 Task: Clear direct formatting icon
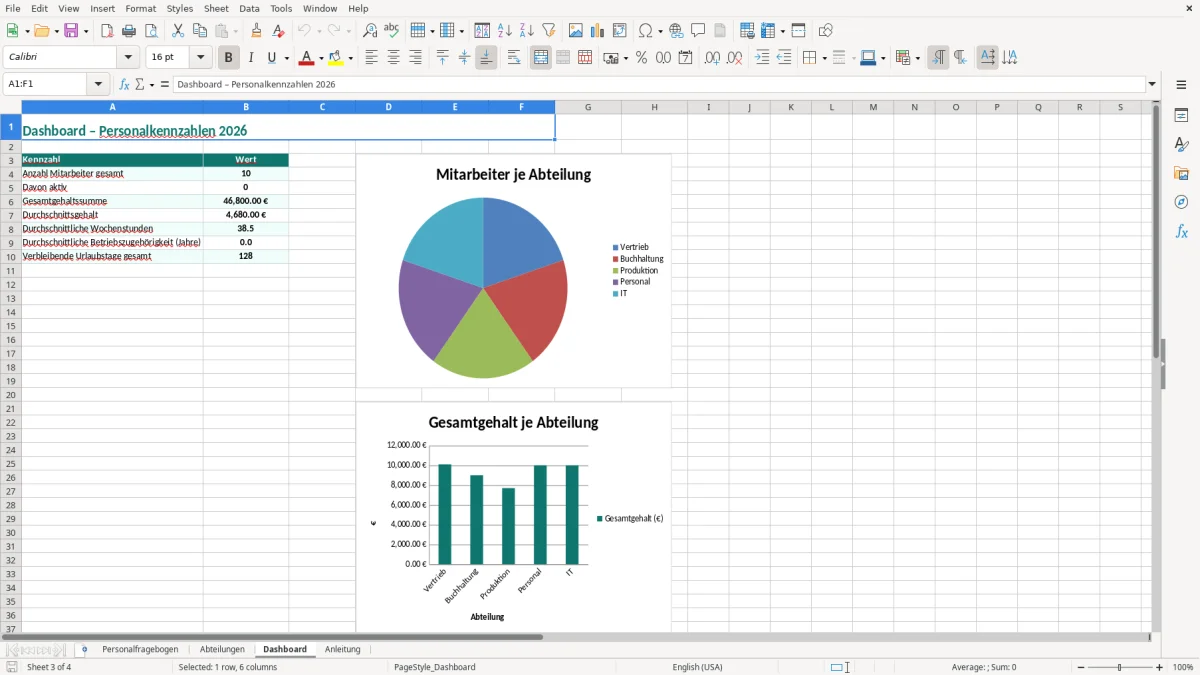pyautogui.click(x=279, y=31)
